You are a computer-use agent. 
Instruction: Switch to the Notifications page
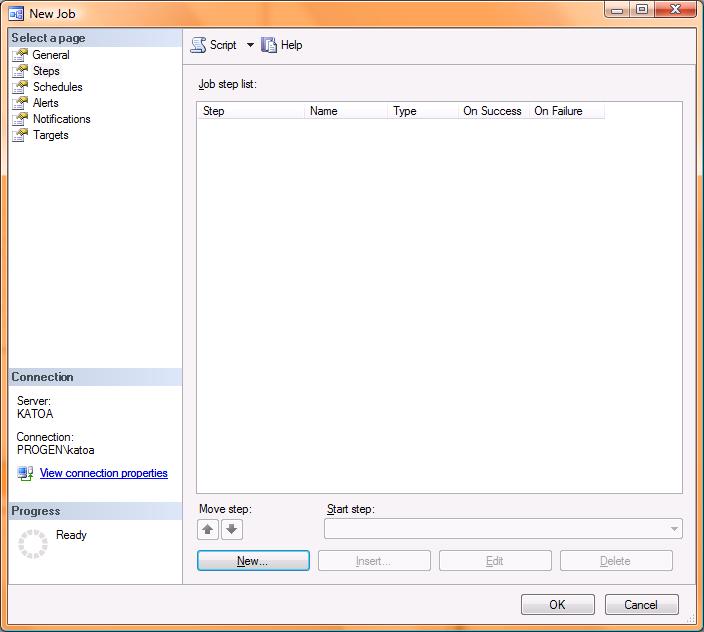[x=62, y=119]
